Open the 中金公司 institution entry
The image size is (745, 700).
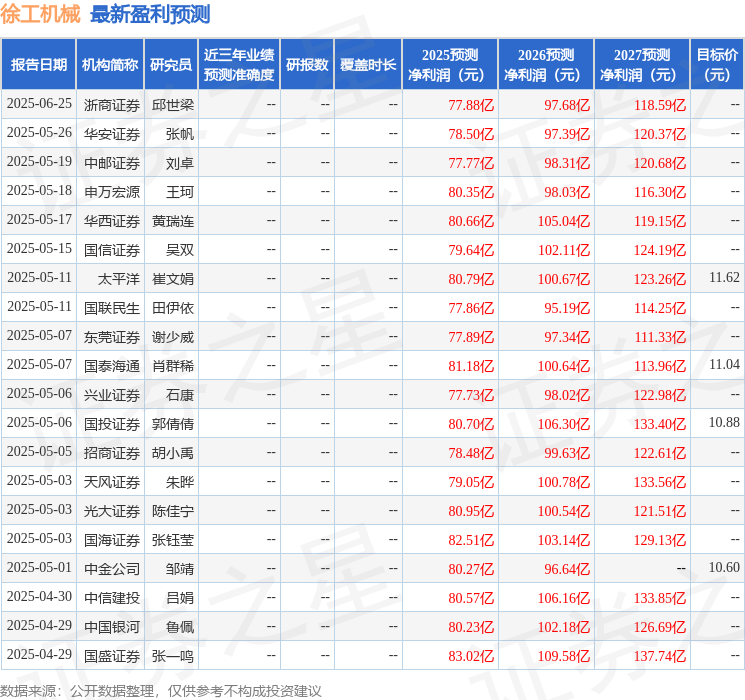coord(112,568)
